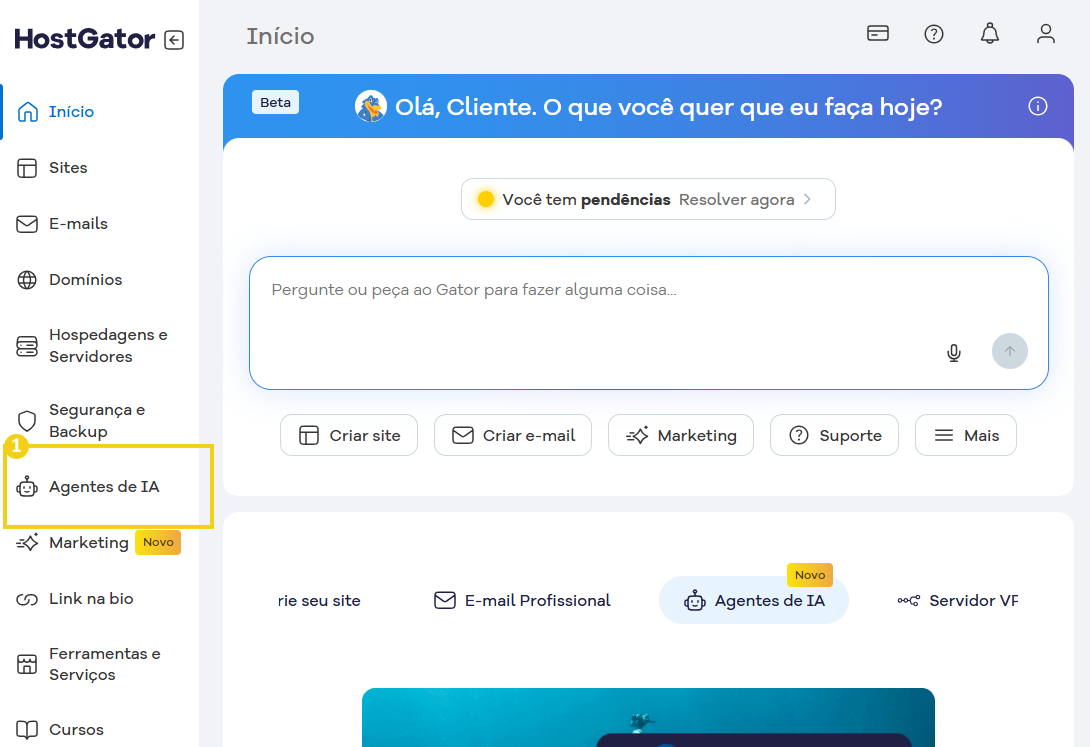The height and width of the screenshot is (747, 1090).
Task: Activate the microphone for voice input
Action: (x=954, y=352)
